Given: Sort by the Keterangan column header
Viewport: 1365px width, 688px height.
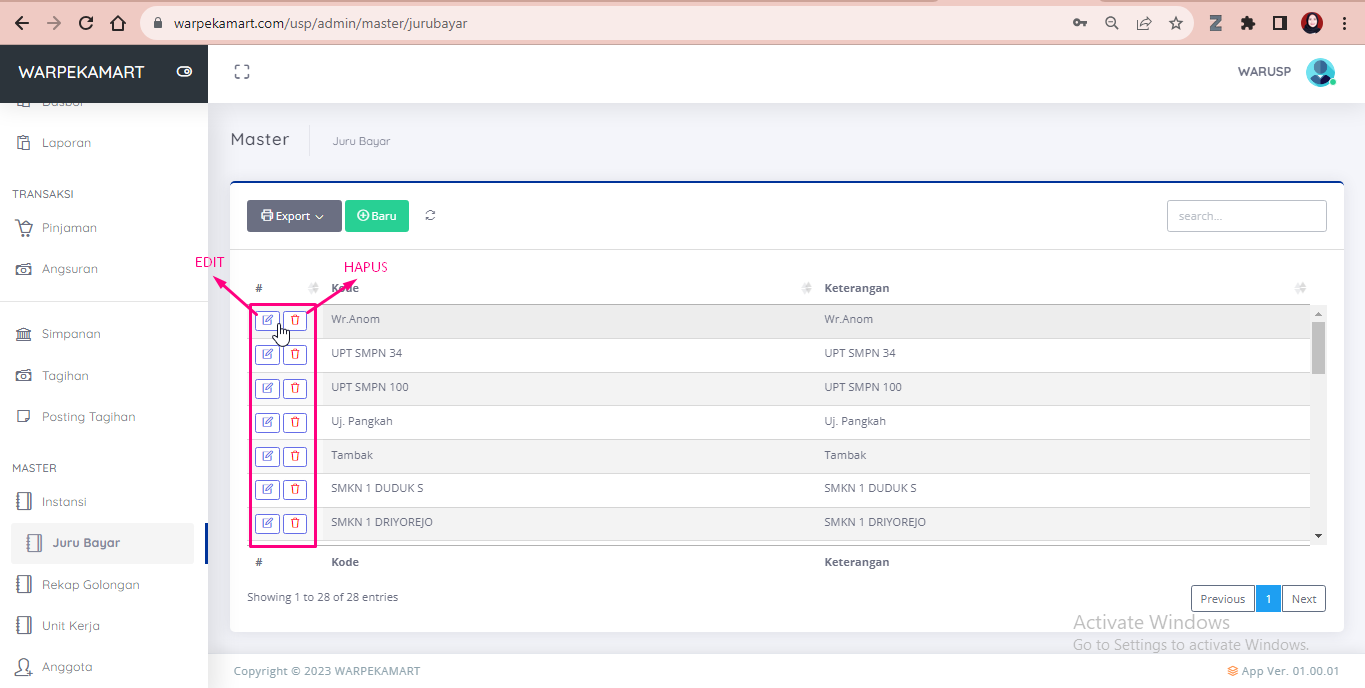Looking at the screenshot, I should [x=1063, y=288].
